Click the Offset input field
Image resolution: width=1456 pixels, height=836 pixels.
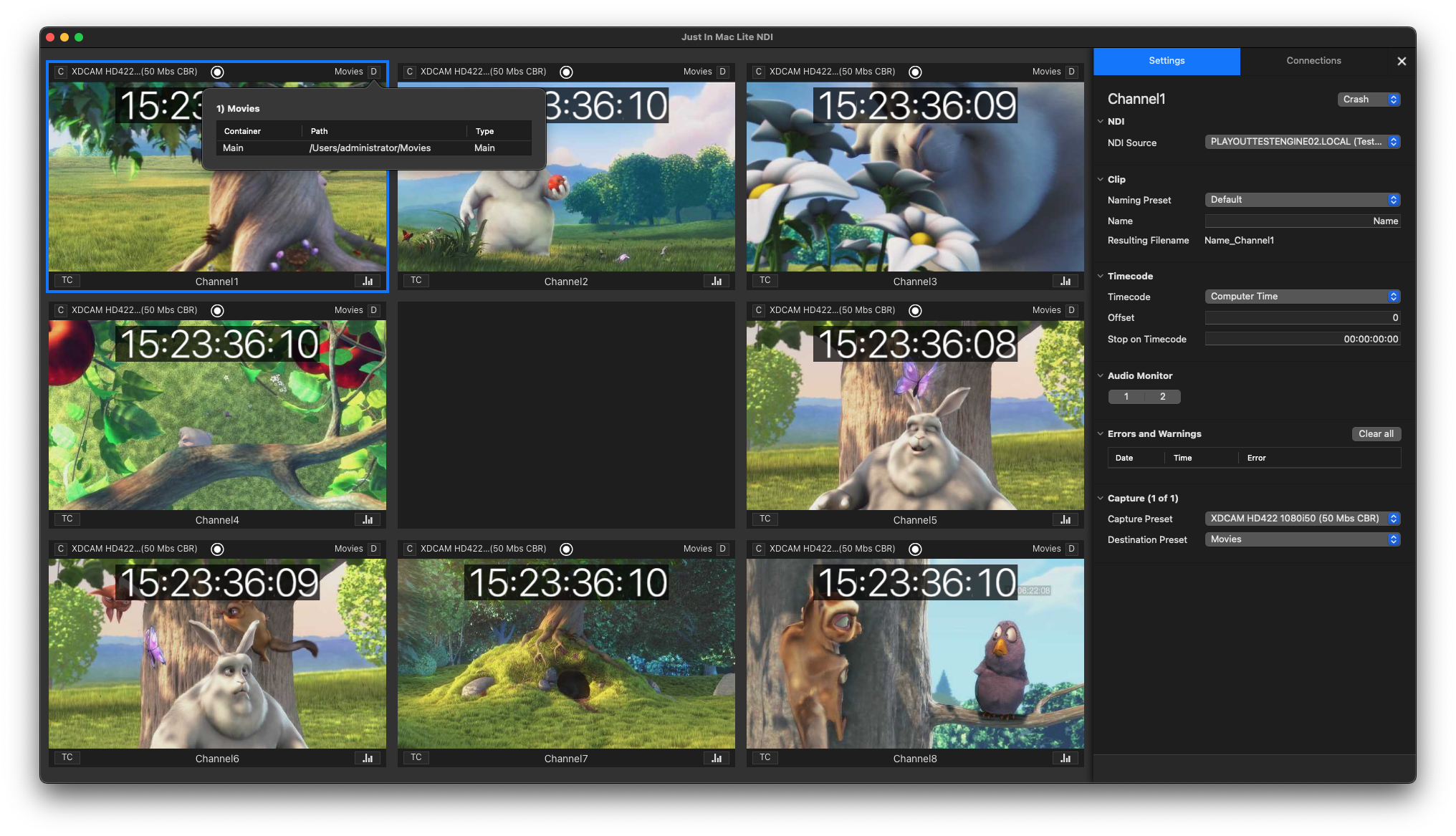(1303, 318)
